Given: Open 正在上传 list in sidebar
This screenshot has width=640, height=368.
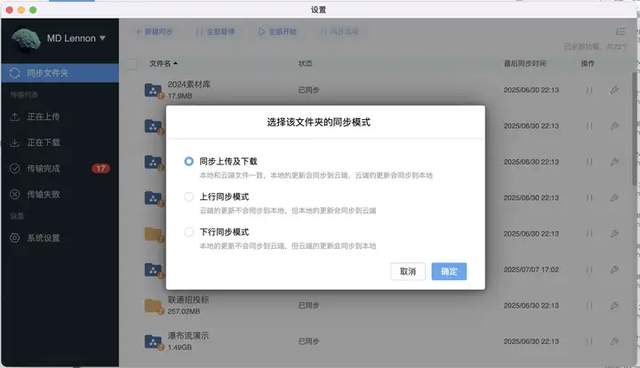Looking at the screenshot, I should [60, 117].
